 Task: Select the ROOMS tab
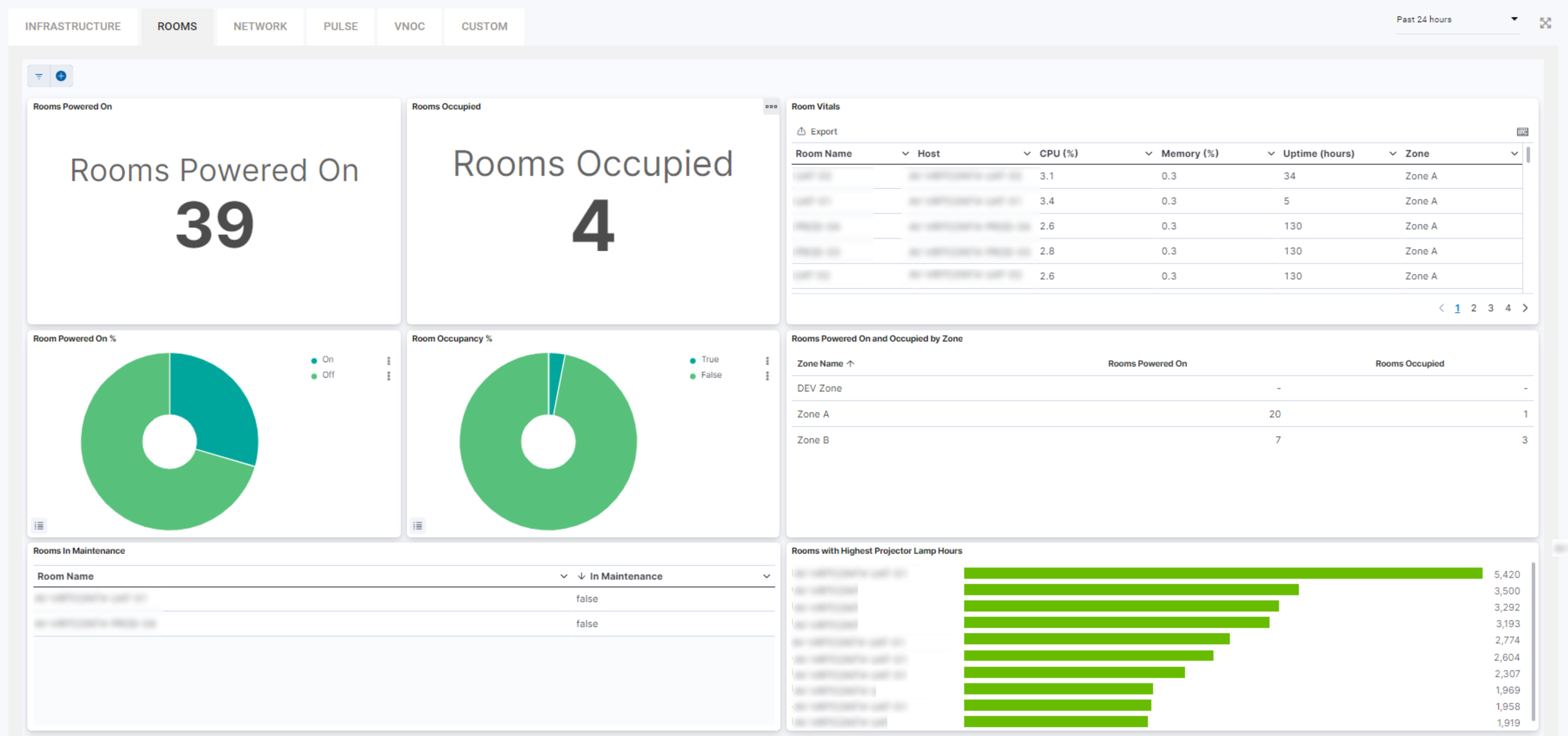(177, 26)
